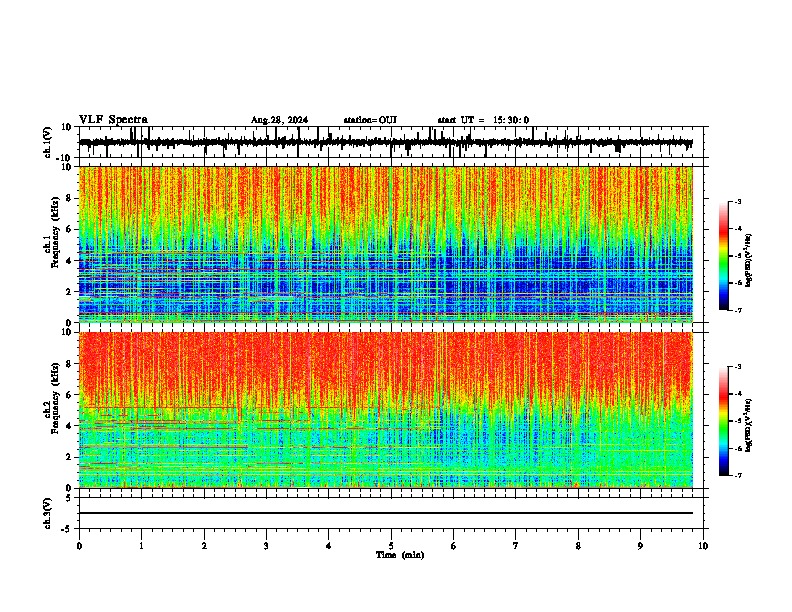Click the start UT "15:30:0" text
Viewport: 792px width, 612px height.
pos(511,120)
